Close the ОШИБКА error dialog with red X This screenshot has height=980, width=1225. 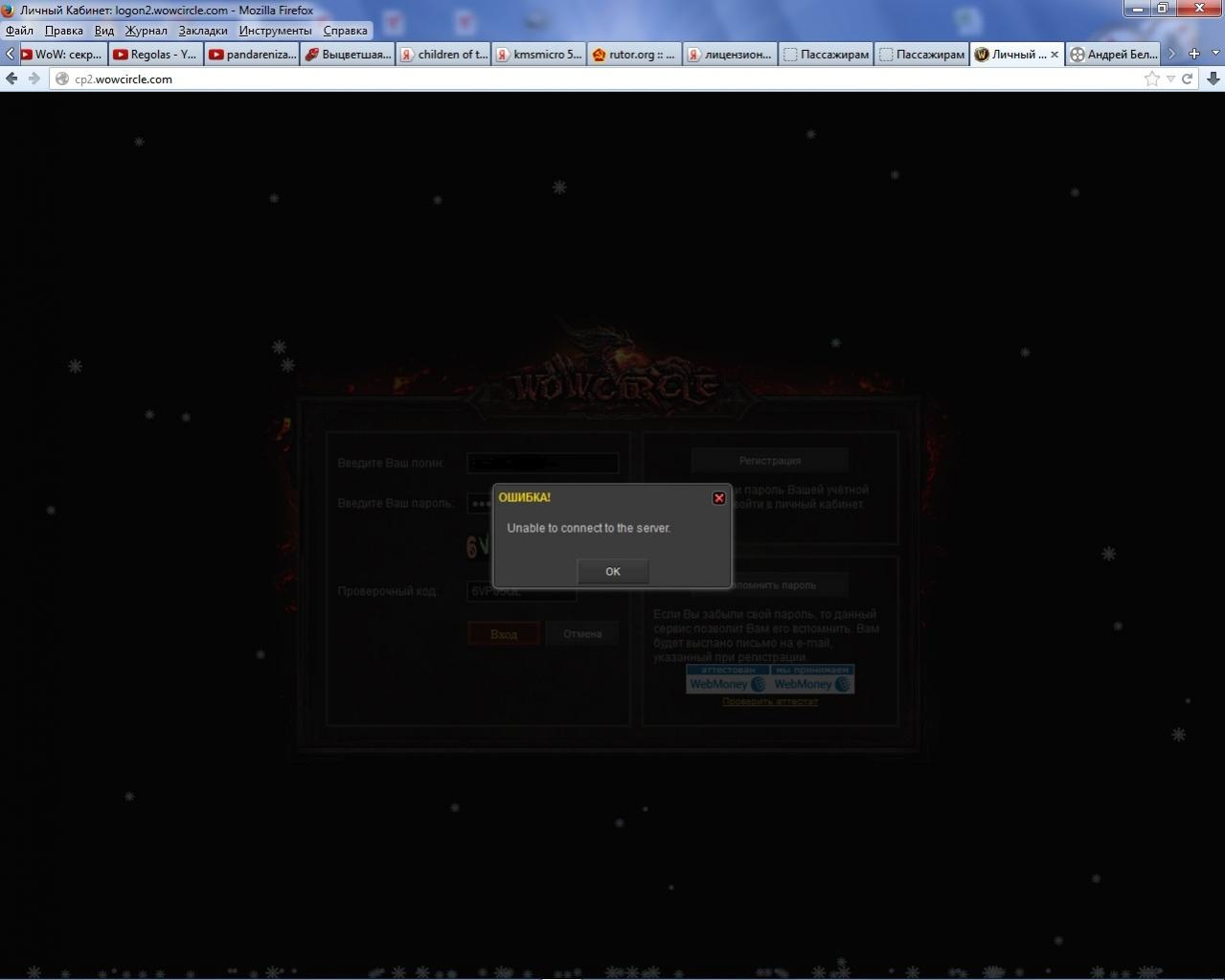coord(718,498)
